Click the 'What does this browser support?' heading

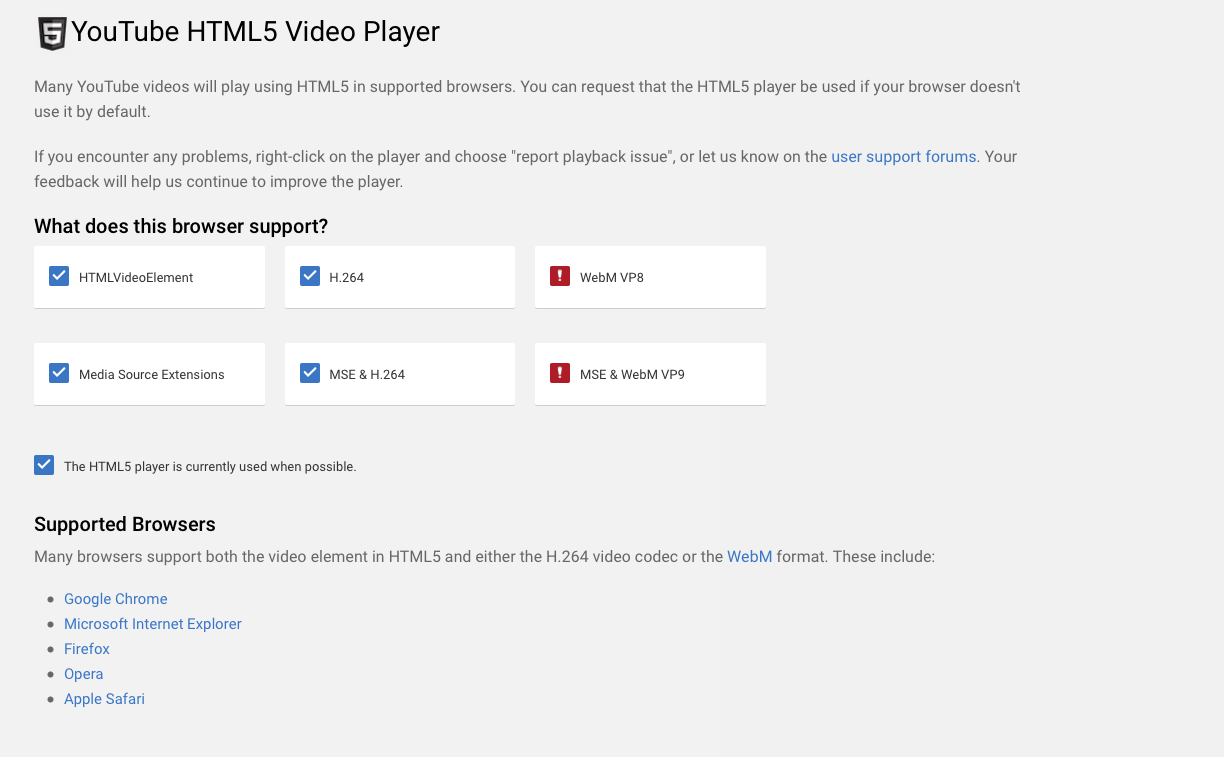(x=181, y=227)
